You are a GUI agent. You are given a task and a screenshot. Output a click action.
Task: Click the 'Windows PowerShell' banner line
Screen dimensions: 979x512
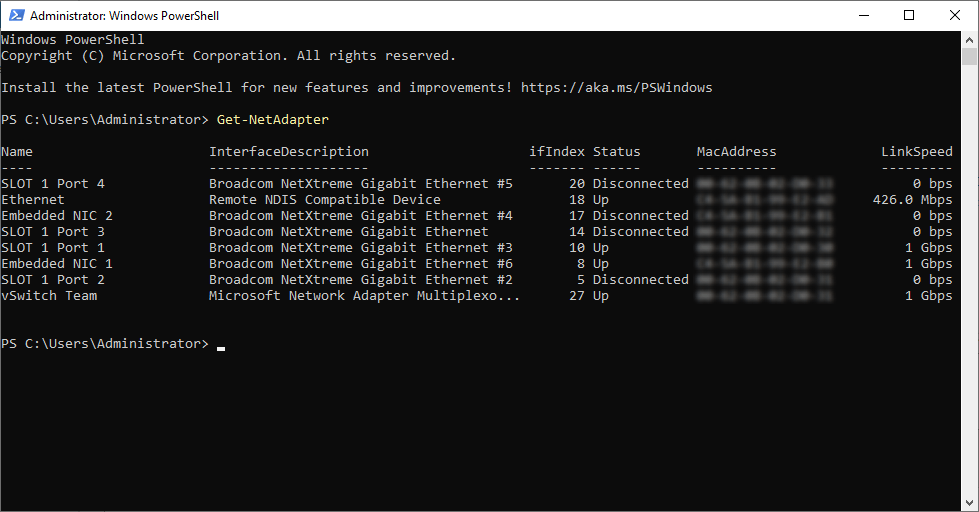coord(72,39)
